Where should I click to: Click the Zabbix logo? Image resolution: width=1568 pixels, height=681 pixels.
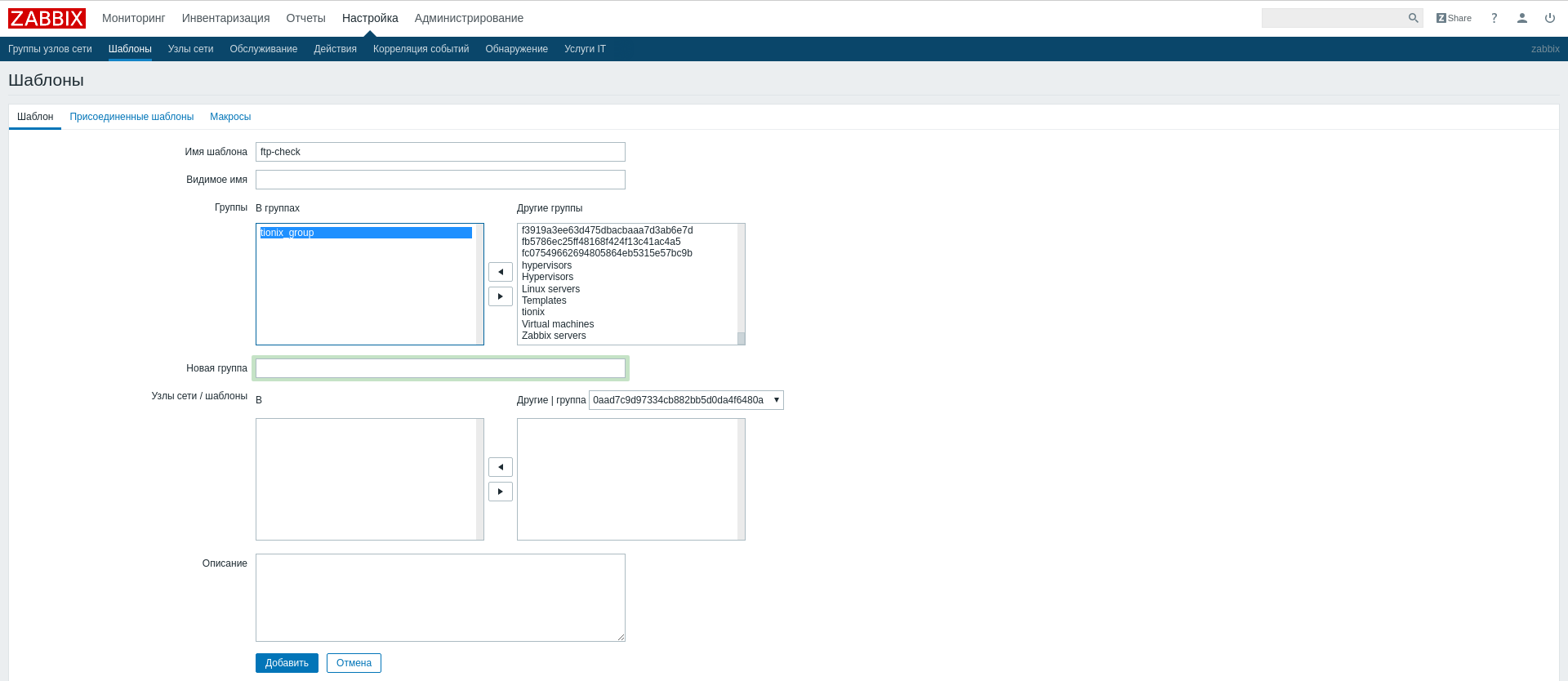coord(47,18)
